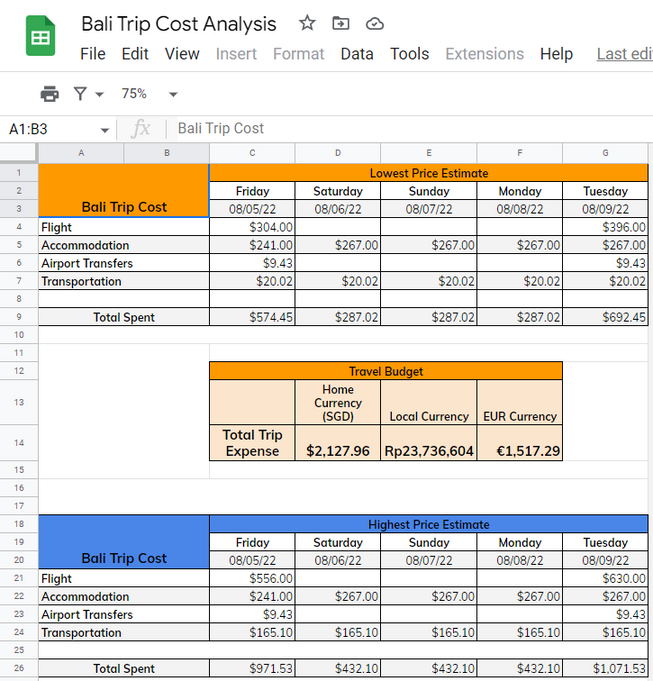
Task: Open the File menu
Action: pyautogui.click(x=93, y=54)
